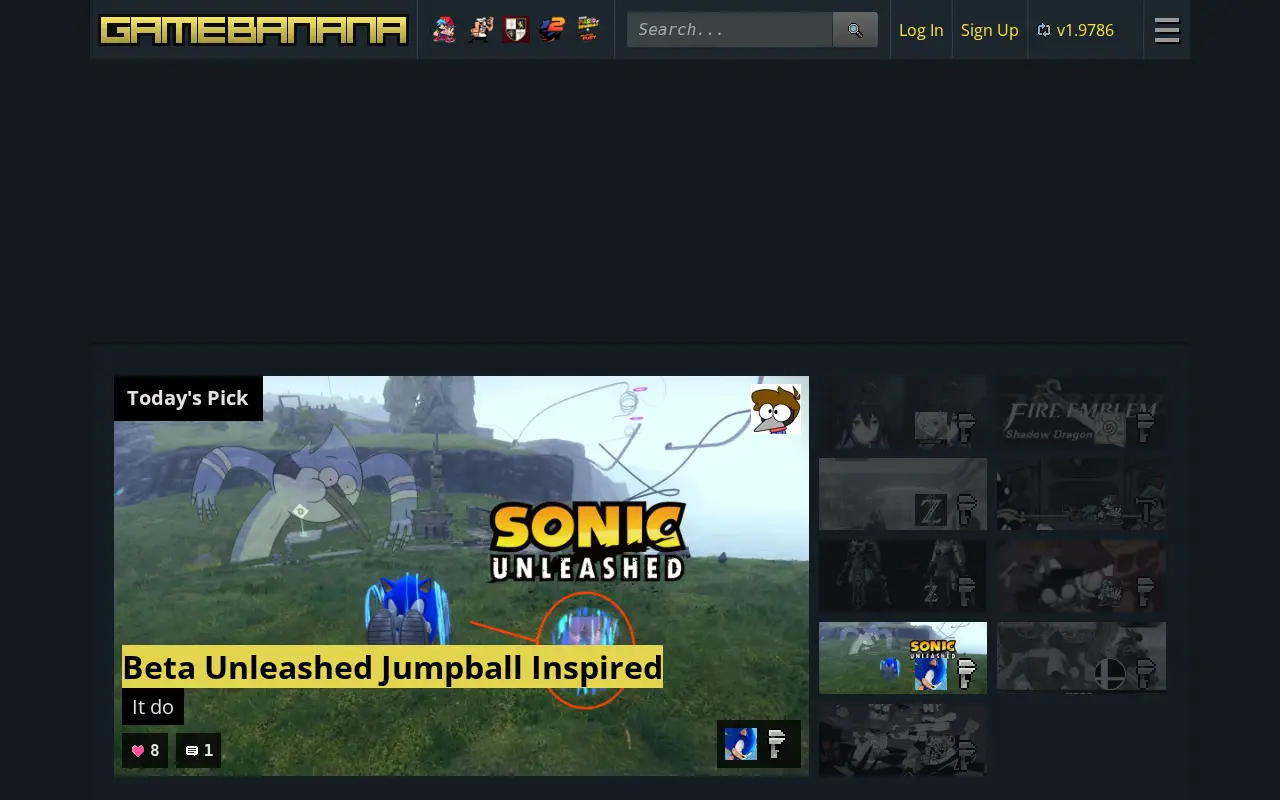The width and height of the screenshot is (1280, 800).
Task: Click the refresh icon beside v1.9786
Action: [1044, 30]
